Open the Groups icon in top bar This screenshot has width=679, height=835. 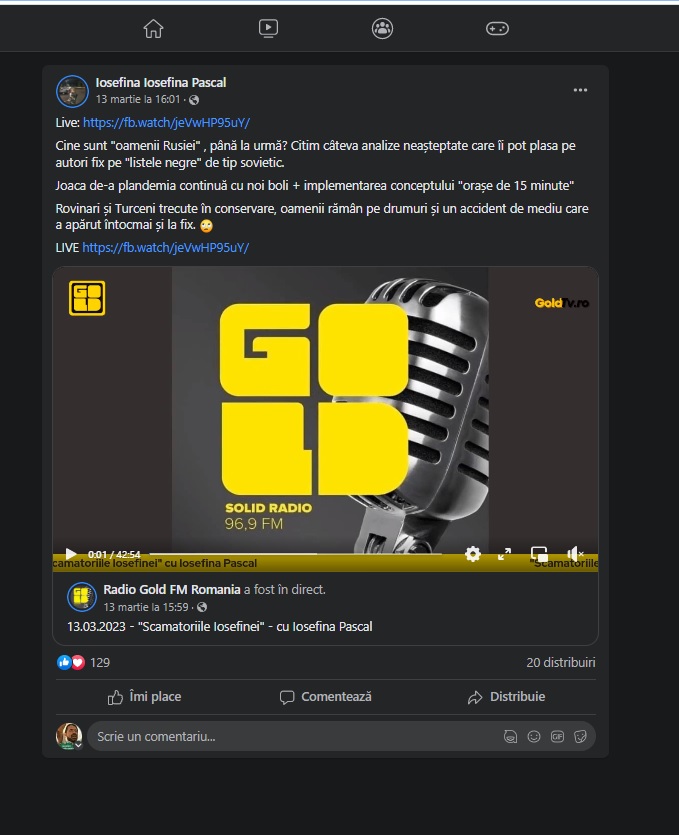382,28
